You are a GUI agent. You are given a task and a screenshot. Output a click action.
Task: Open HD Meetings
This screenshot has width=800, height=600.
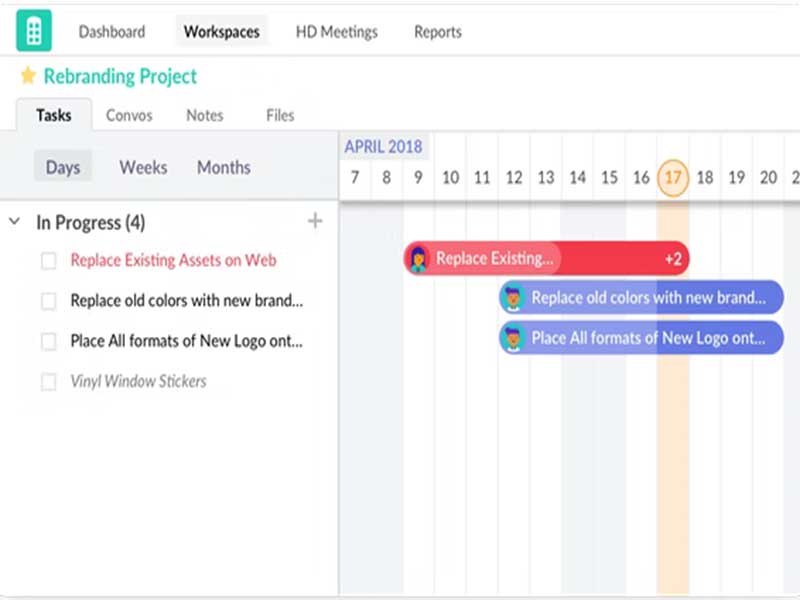pyautogui.click(x=337, y=32)
